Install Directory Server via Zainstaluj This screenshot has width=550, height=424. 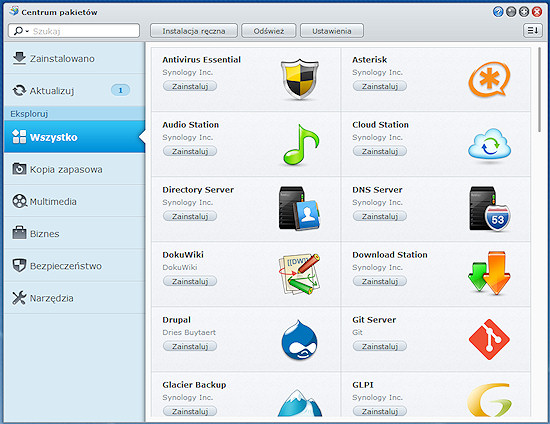point(190,216)
